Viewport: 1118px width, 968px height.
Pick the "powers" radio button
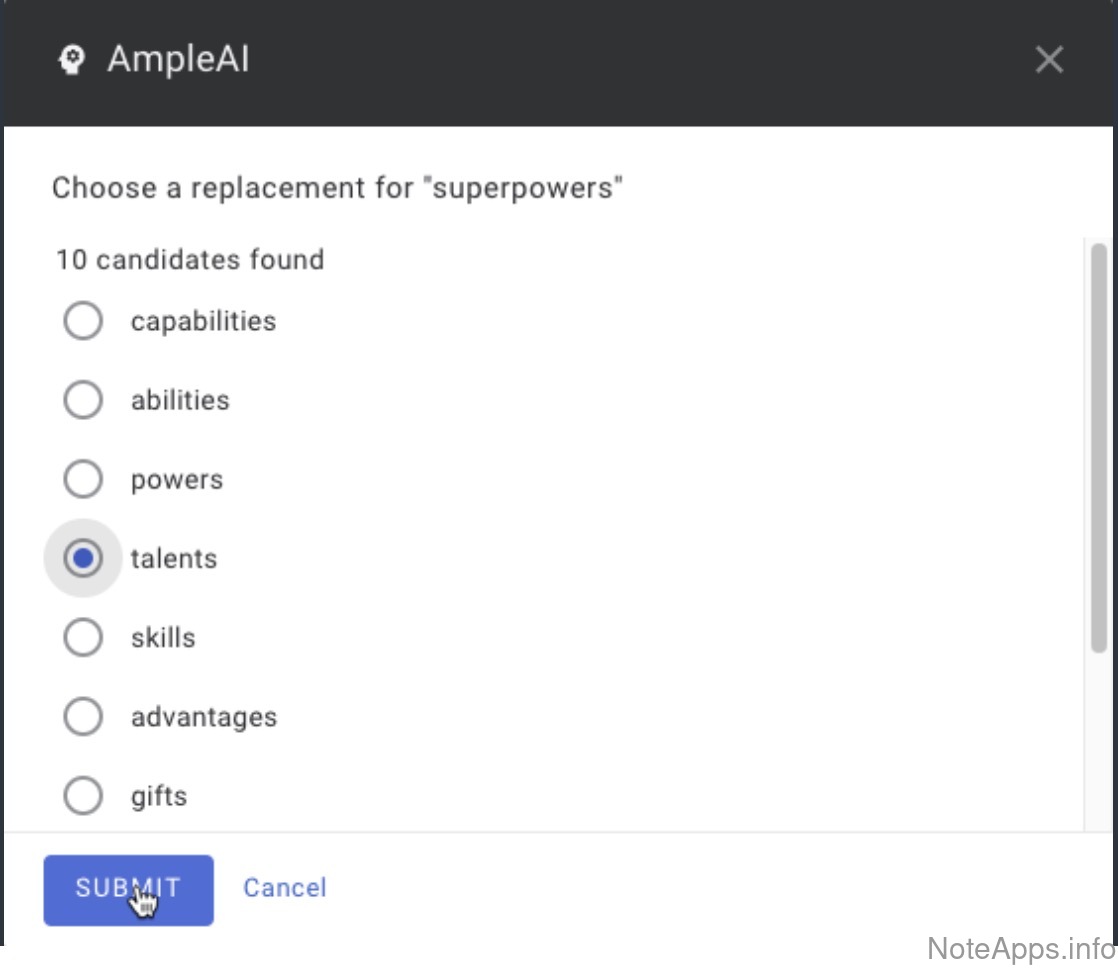82,480
